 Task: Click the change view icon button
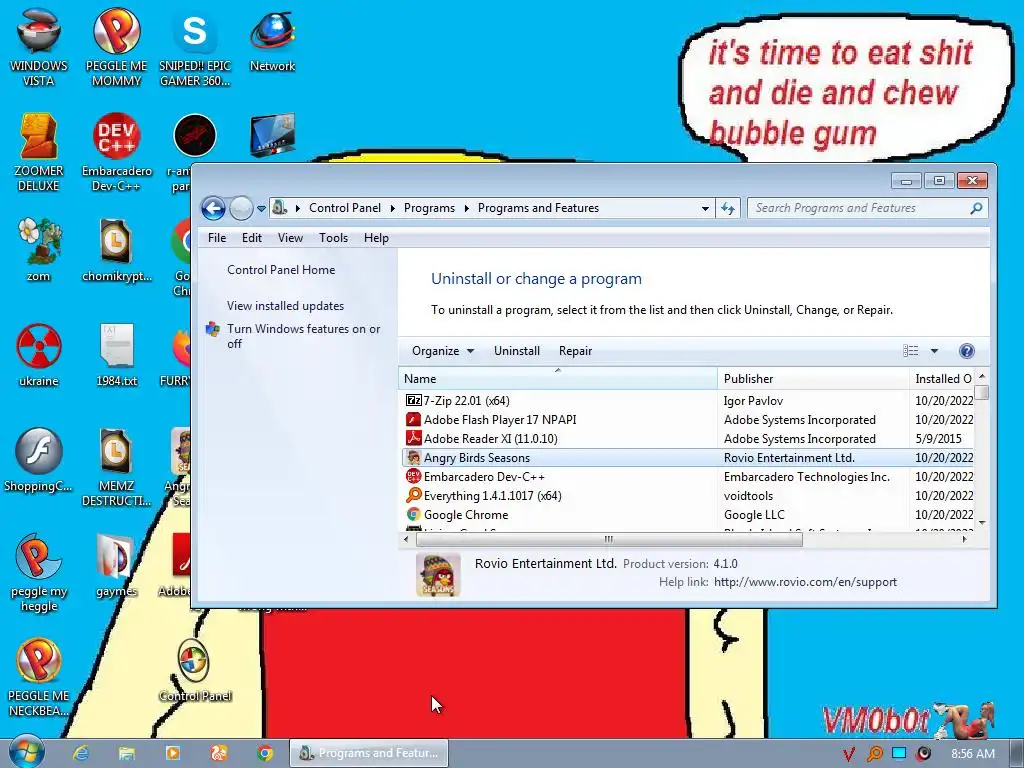911,351
